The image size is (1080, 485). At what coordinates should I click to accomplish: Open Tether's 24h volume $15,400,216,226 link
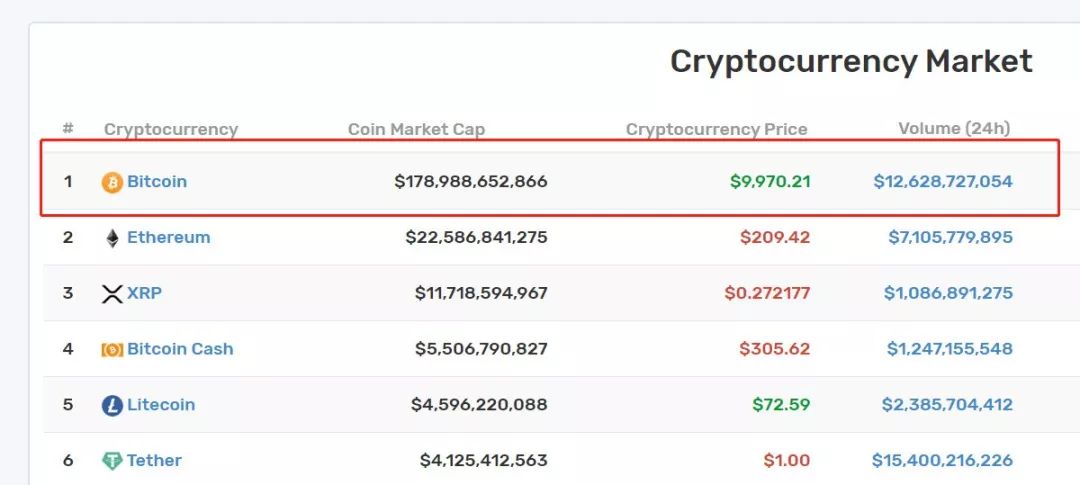point(942,460)
